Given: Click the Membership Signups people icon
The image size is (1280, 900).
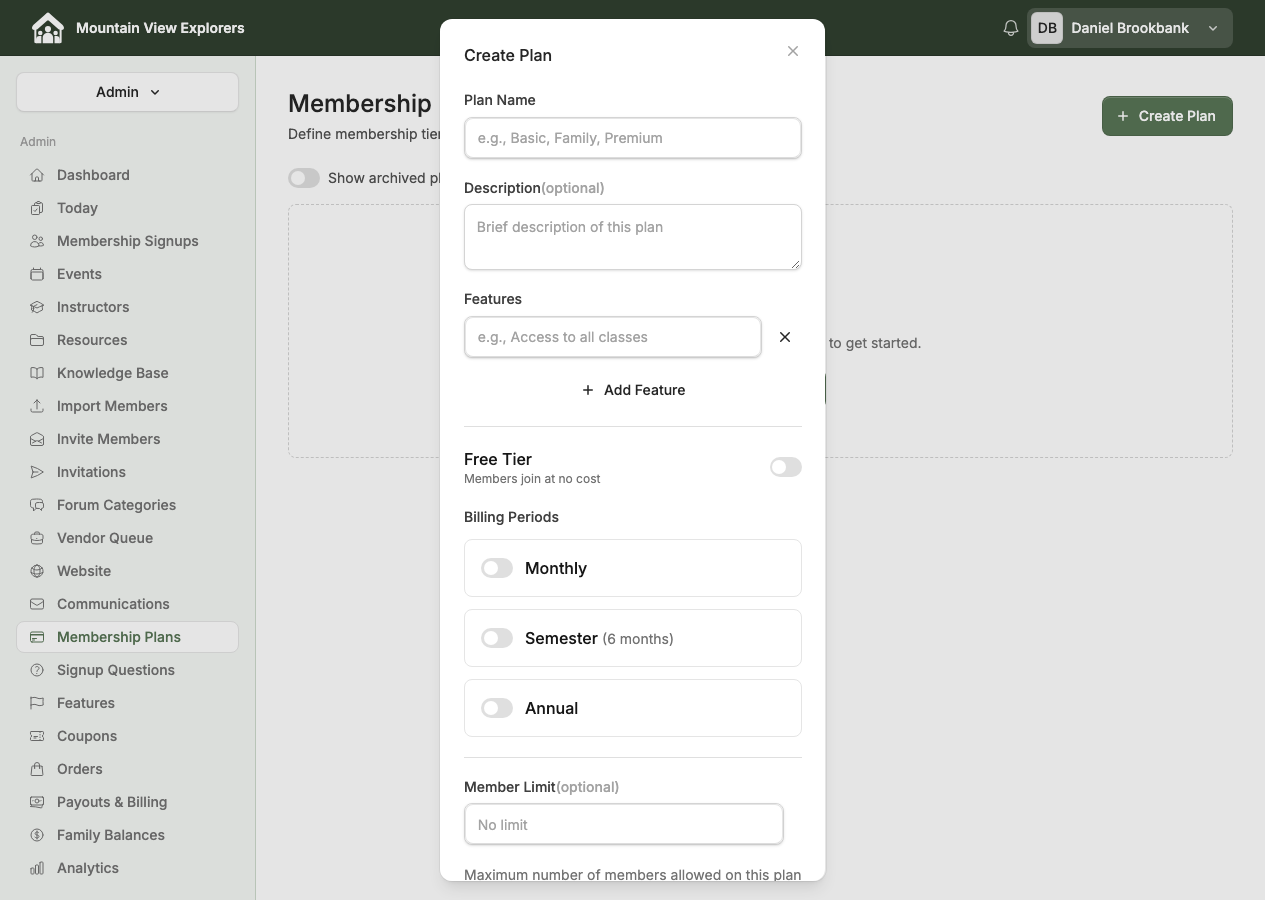Looking at the screenshot, I should point(37,241).
